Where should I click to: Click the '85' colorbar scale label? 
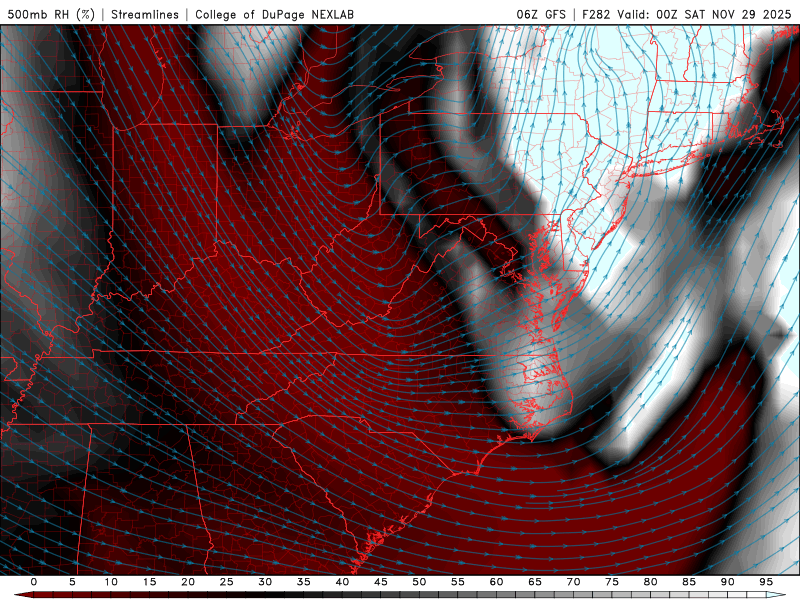coord(689,582)
